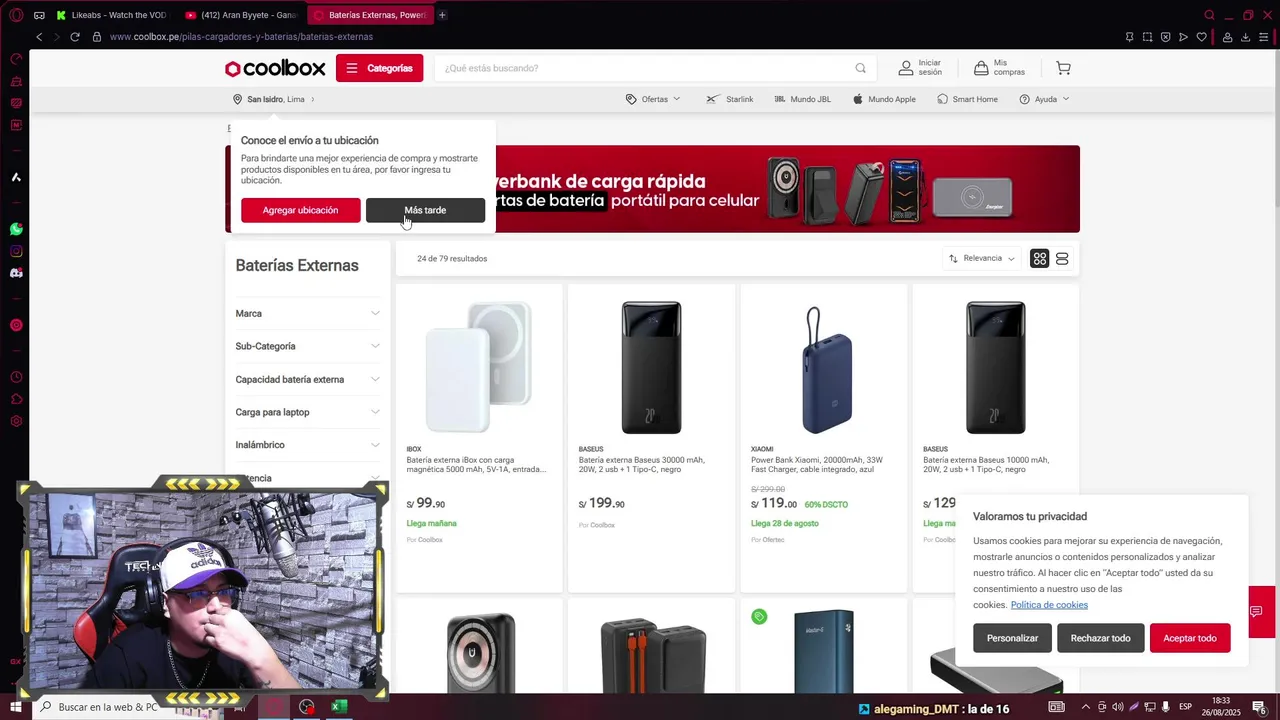Image resolution: width=1280 pixels, height=720 pixels.
Task: Open Windows notification center icon
Action: [1262, 707]
